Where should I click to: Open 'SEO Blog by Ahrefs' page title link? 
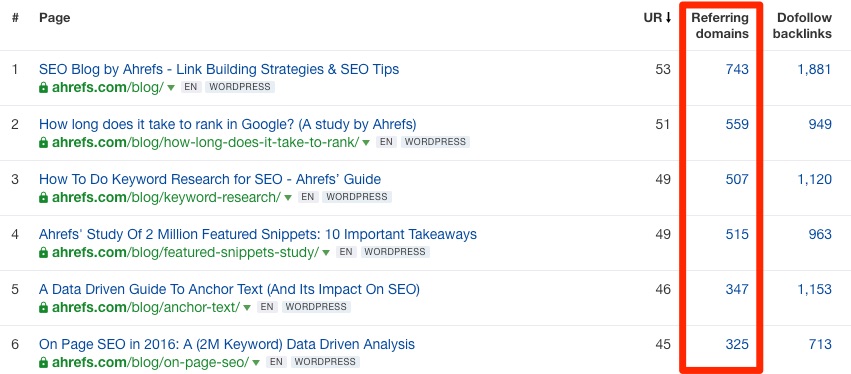[x=219, y=69]
